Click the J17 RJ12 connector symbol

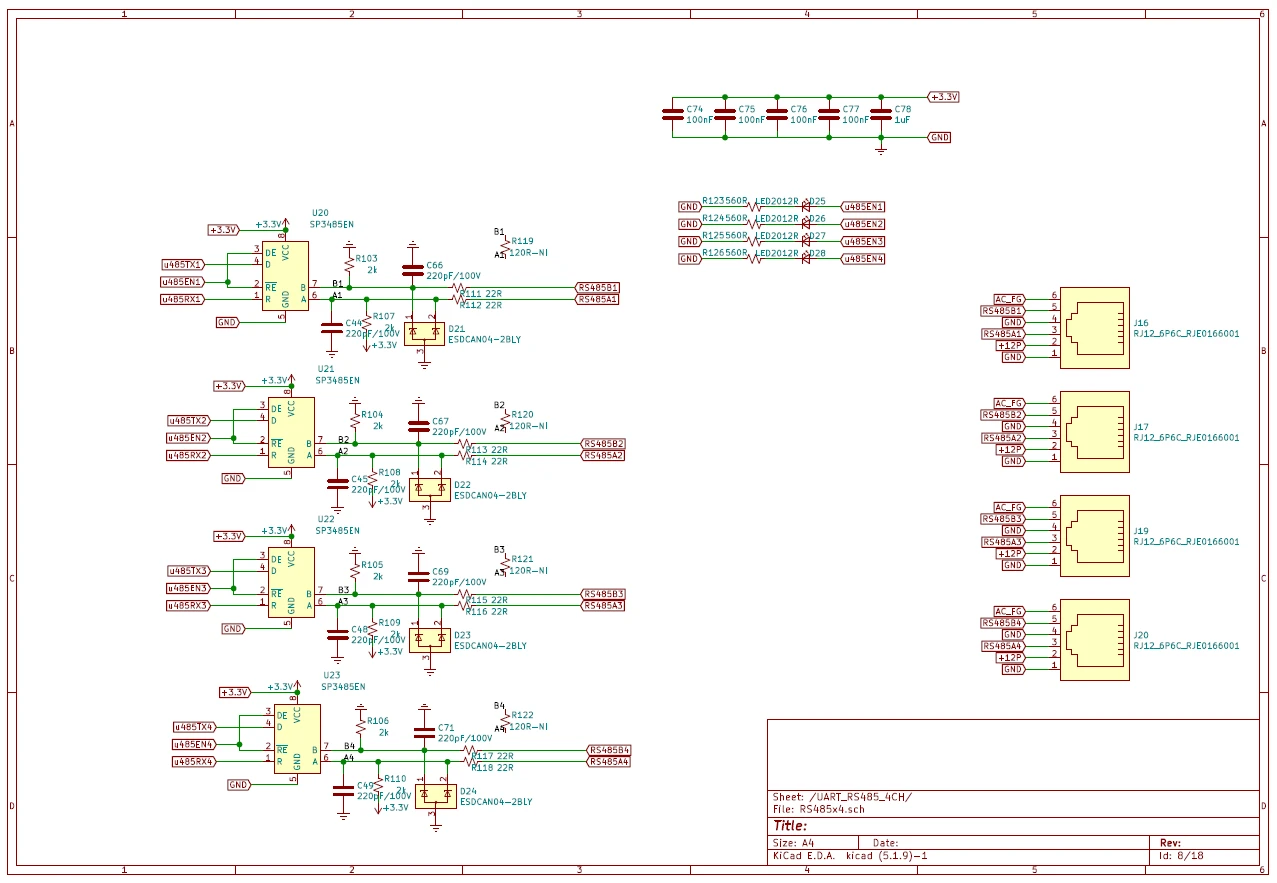tap(1095, 432)
